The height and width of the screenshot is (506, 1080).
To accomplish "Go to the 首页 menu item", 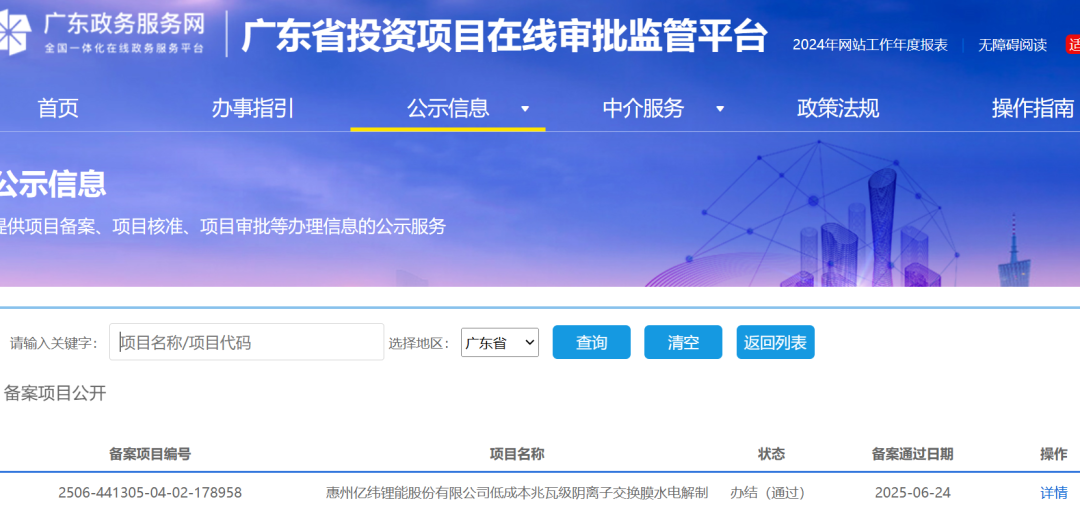I will [x=58, y=109].
